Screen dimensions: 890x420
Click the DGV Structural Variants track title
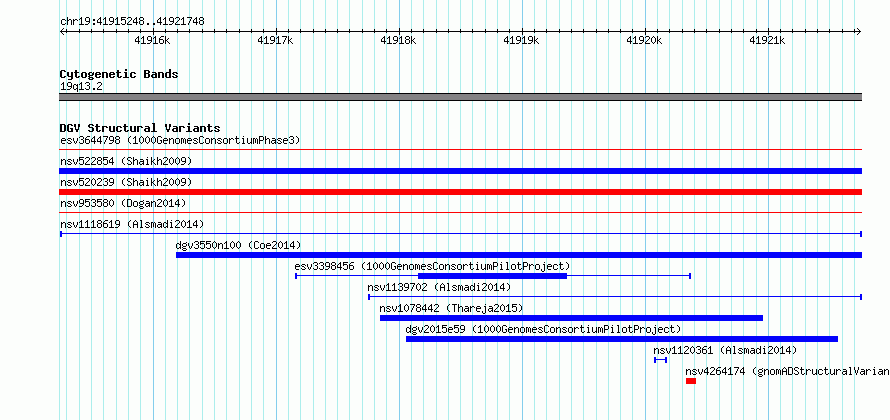(x=140, y=128)
